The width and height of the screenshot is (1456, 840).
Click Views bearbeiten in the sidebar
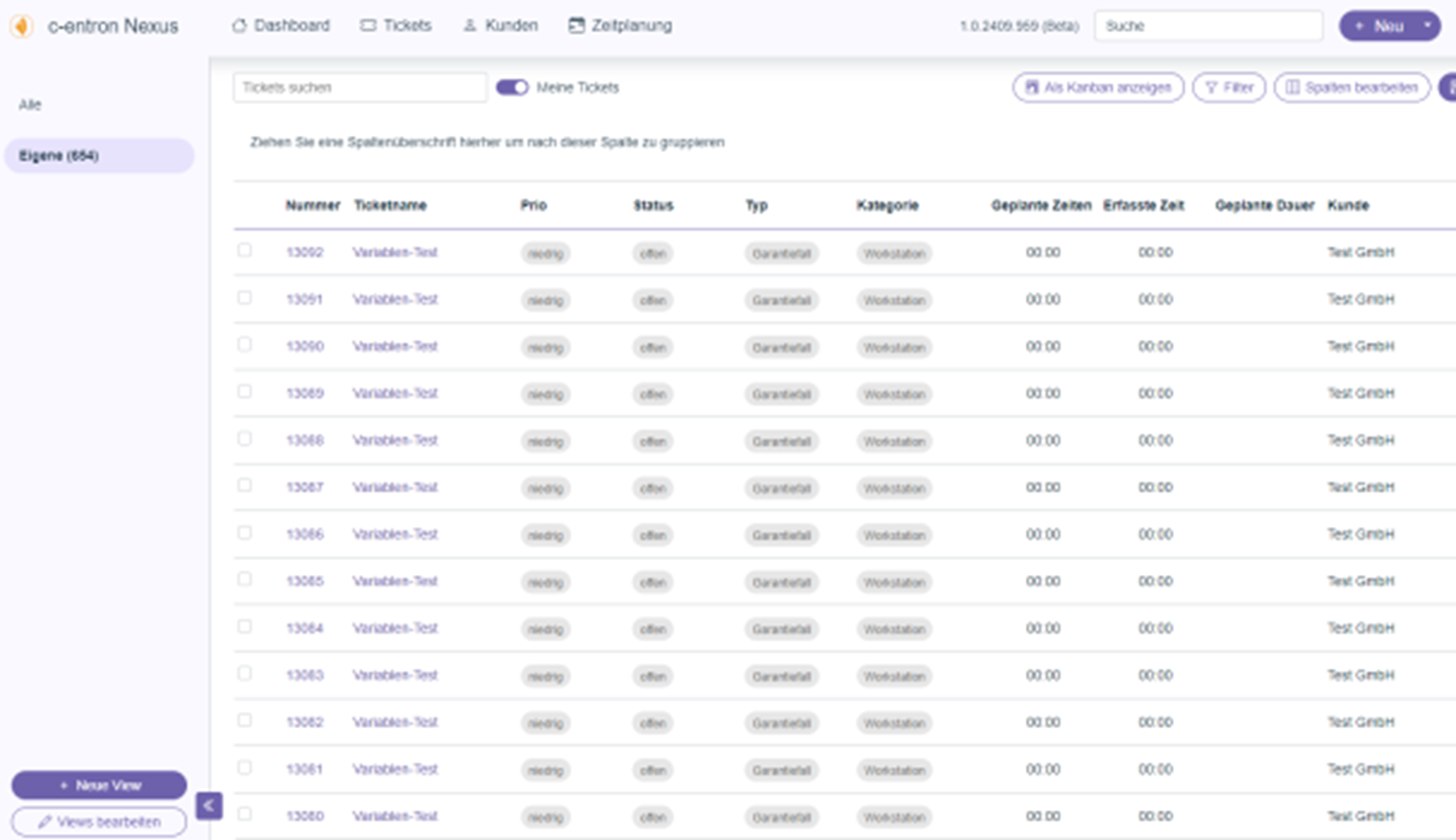(x=99, y=822)
